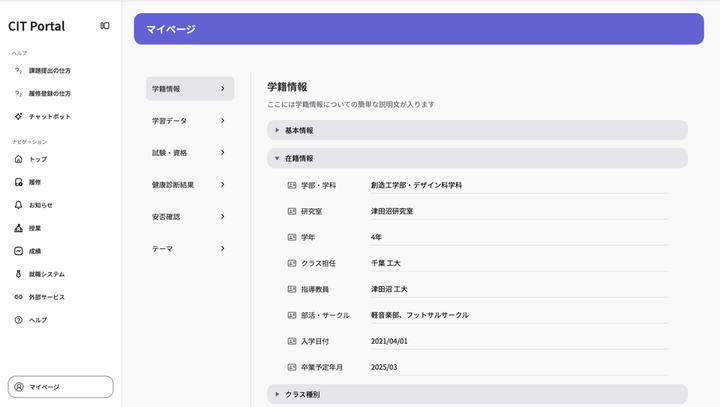Open the 学習データ tab
The image size is (720, 407).
(x=189, y=121)
